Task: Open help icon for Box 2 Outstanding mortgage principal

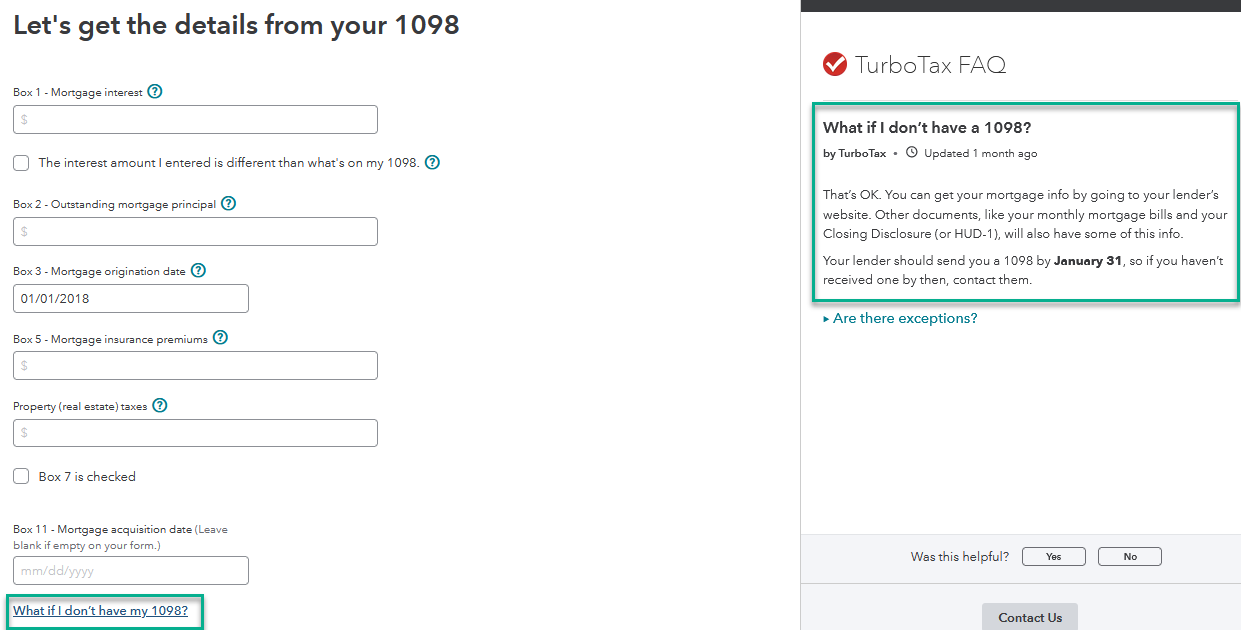Action: (228, 203)
